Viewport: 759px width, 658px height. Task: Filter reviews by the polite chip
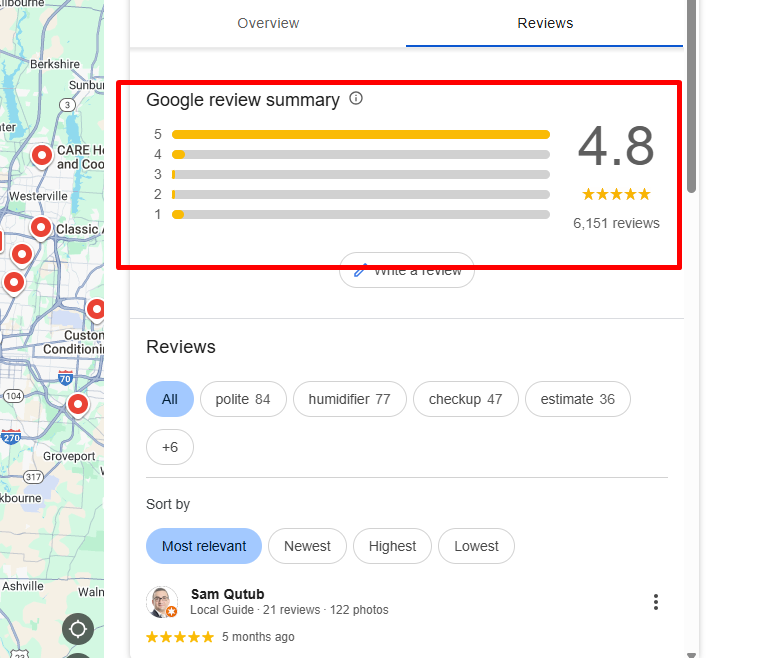pyautogui.click(x=243, y=399)
